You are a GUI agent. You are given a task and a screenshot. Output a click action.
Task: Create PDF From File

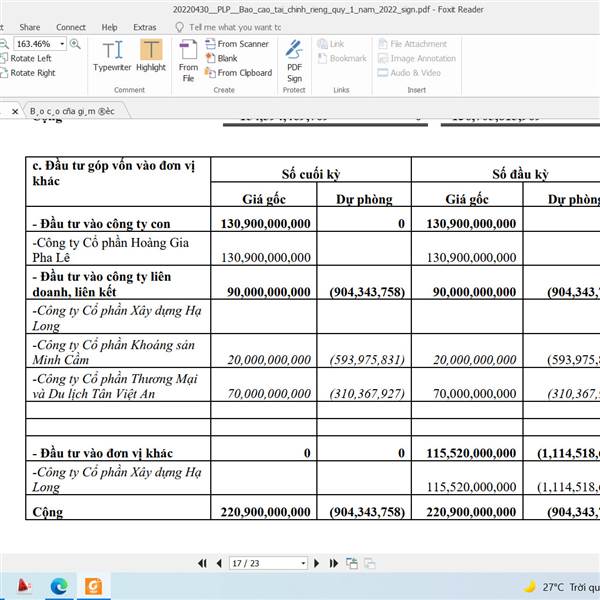point(188,61)
